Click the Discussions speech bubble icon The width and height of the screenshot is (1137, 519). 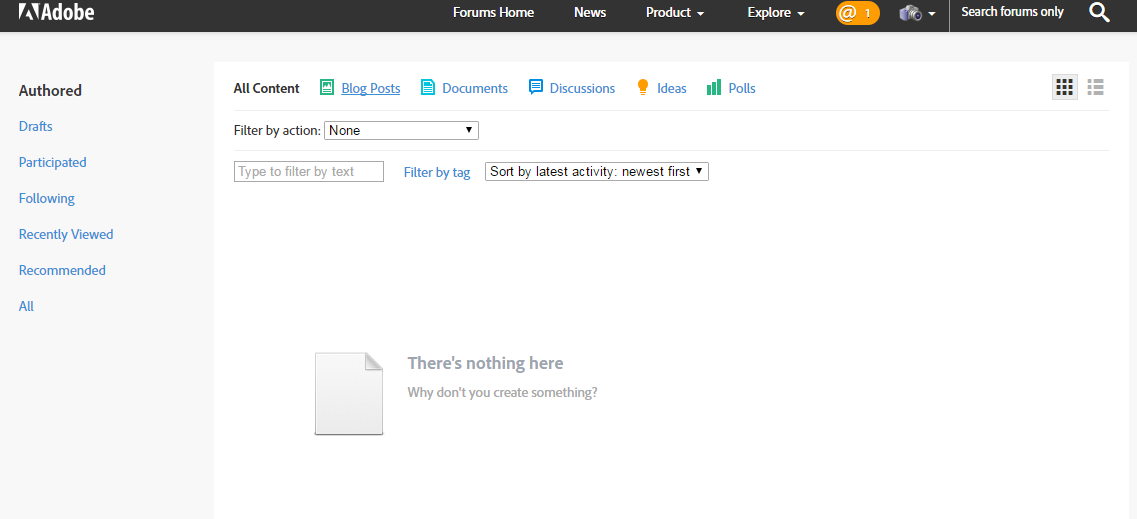click(x=536, y=88)
